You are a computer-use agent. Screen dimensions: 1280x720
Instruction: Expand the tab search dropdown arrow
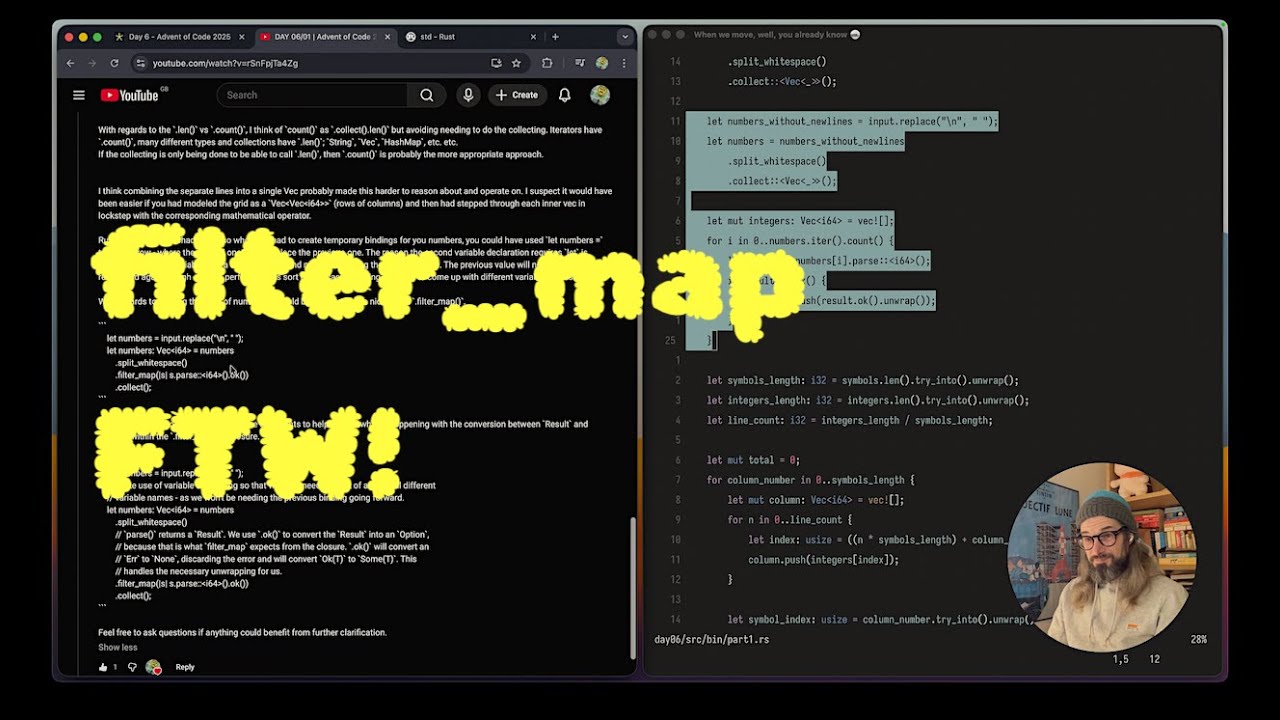click(x=625, y=37)
